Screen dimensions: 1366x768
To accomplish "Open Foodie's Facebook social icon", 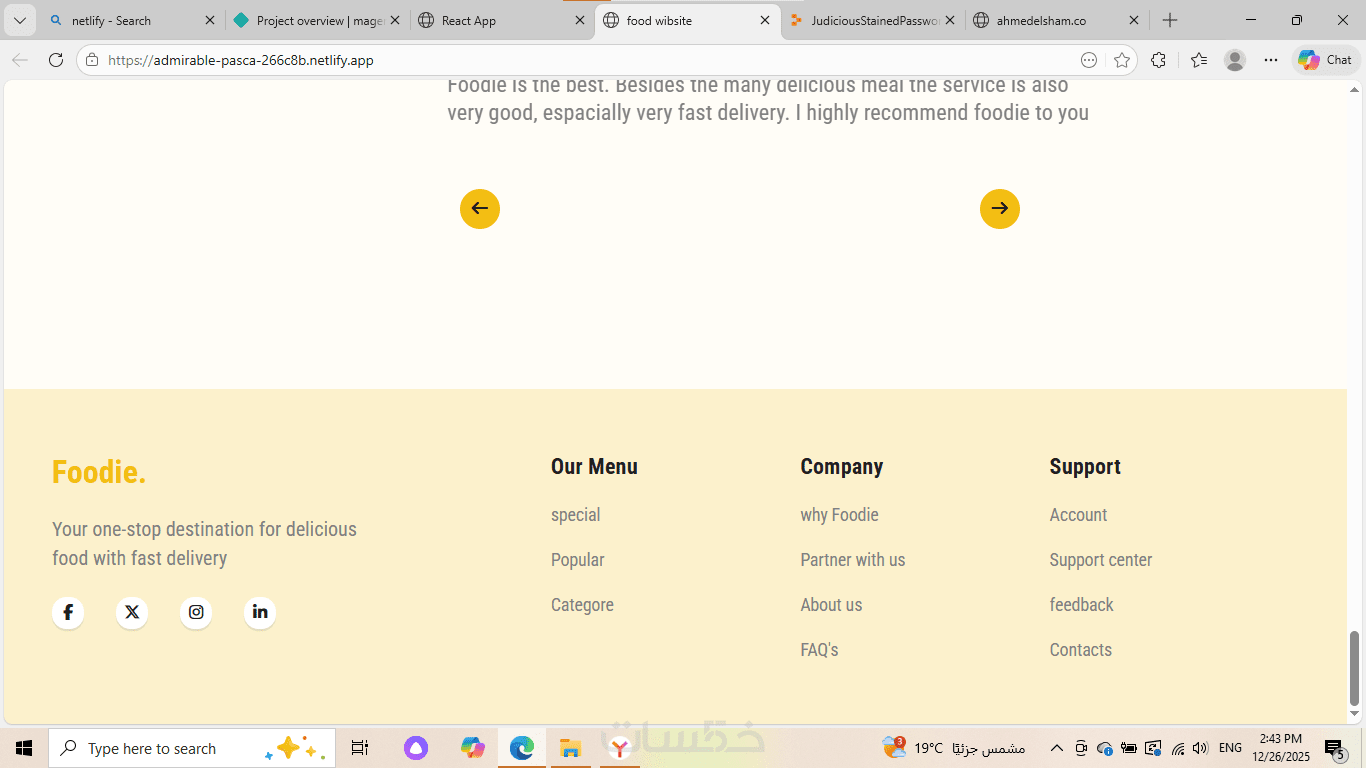I will click(x=68, y=612).
